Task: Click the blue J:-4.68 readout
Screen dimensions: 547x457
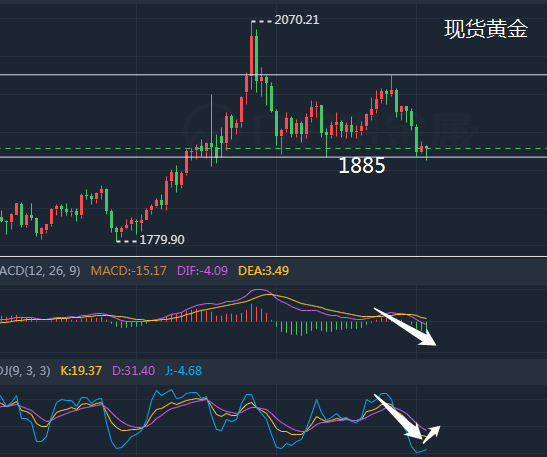Action: (x=183, y=370)
